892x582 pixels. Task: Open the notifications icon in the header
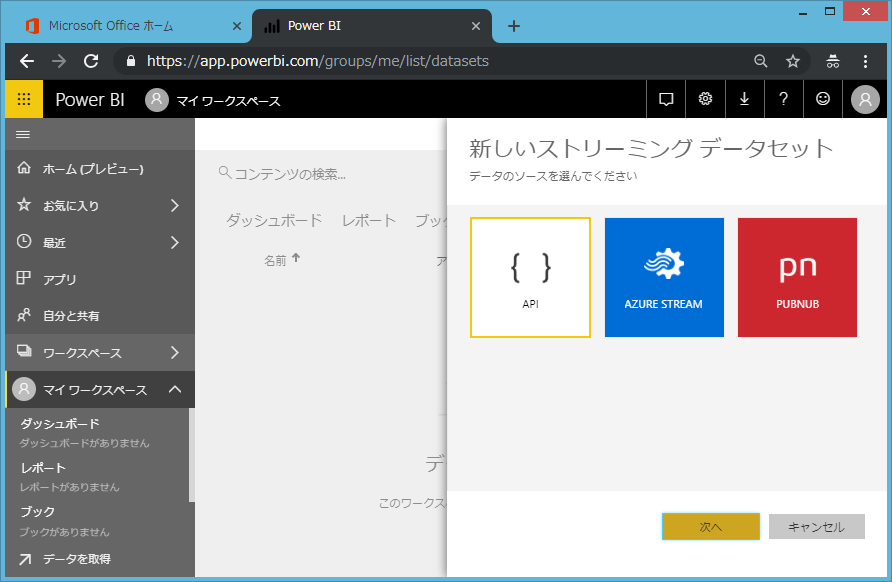tap(666, 99)
